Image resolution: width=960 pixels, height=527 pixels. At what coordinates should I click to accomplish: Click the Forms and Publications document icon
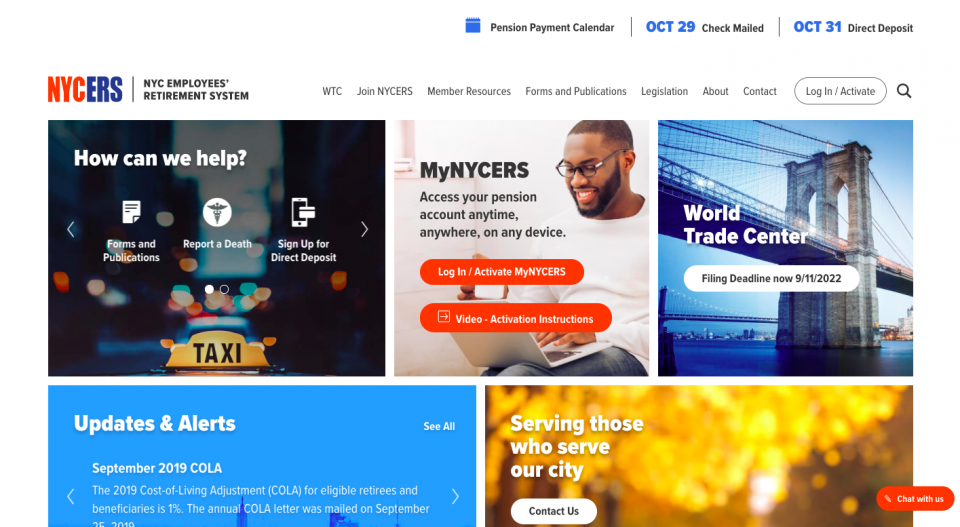point(131,212)
